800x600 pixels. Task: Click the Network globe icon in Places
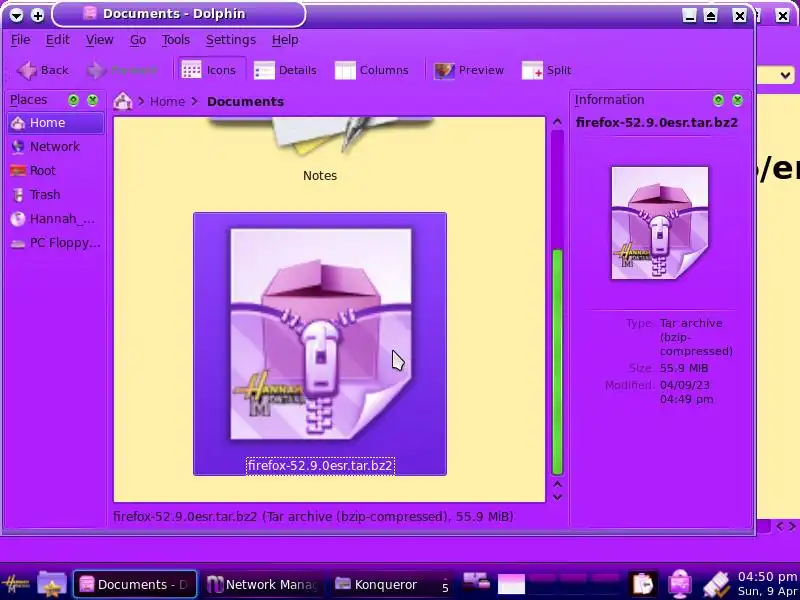pos(18,147)
